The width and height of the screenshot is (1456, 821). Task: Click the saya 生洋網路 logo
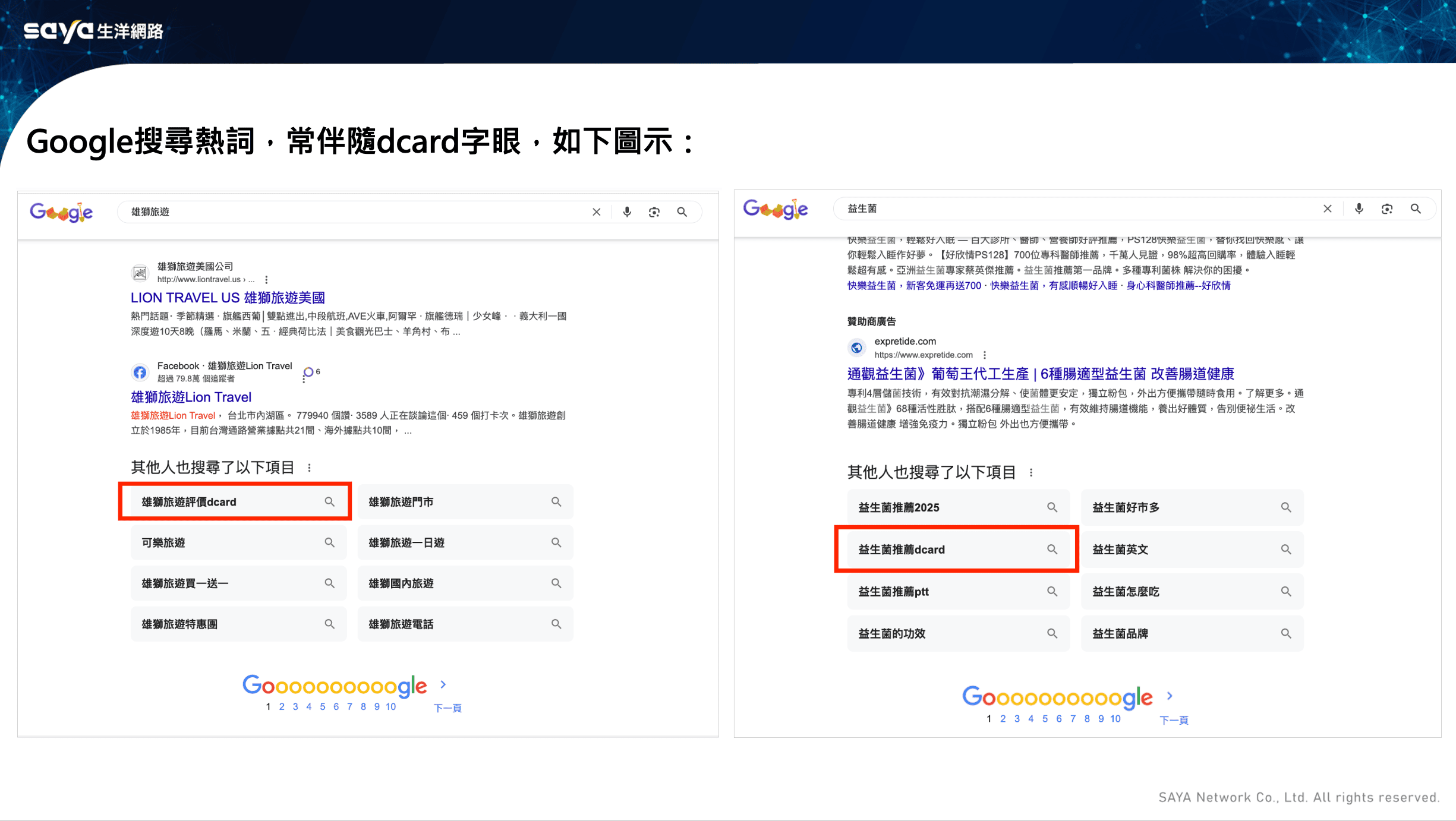tap(93, 31)
